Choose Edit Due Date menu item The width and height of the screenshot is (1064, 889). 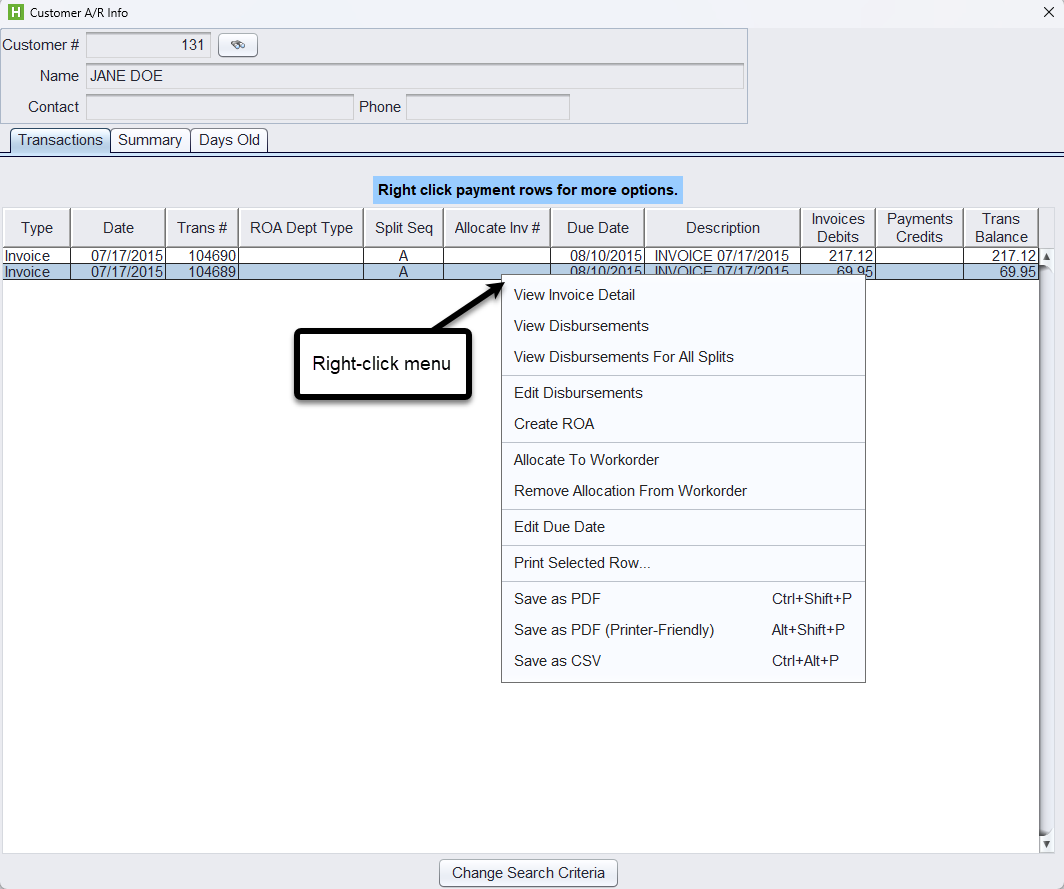point(559,527)
